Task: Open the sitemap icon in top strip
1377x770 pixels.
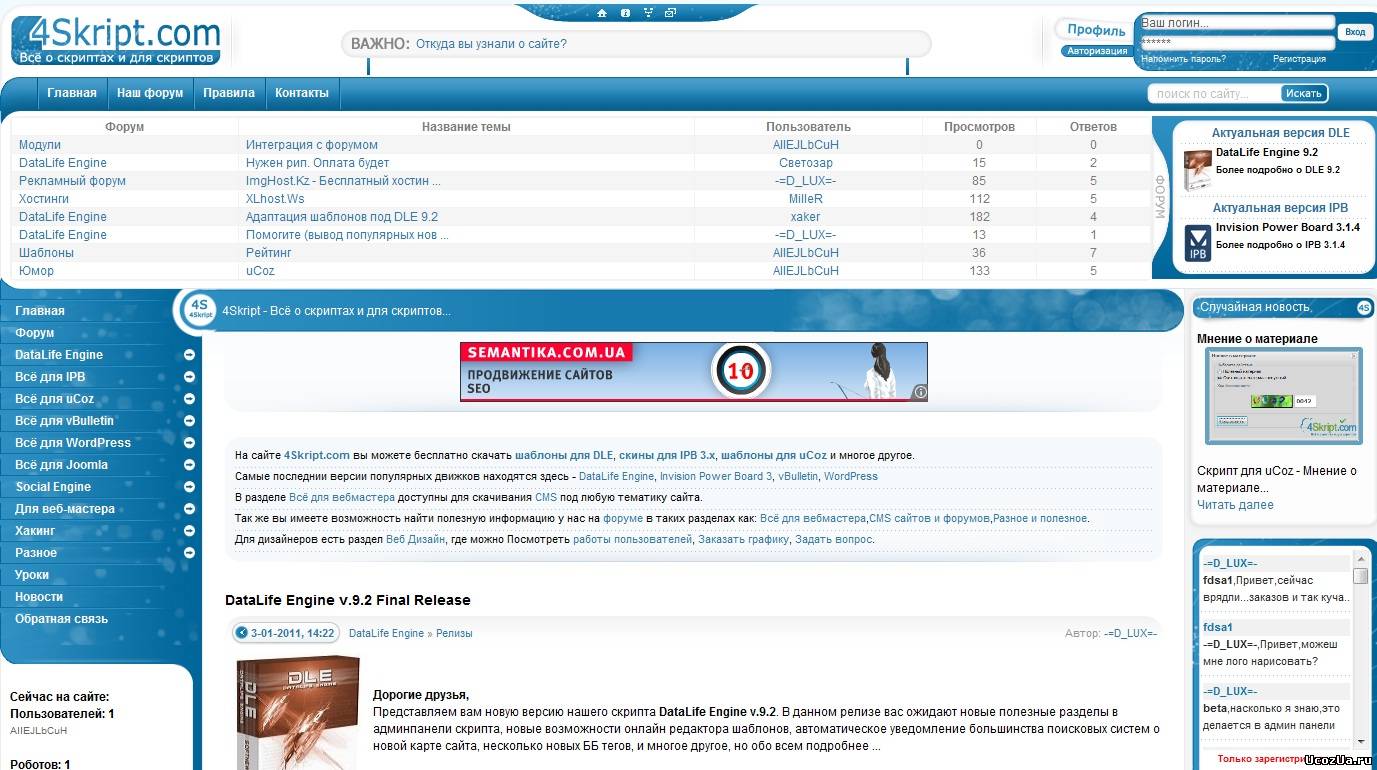Action: click(x=648, y=13)
